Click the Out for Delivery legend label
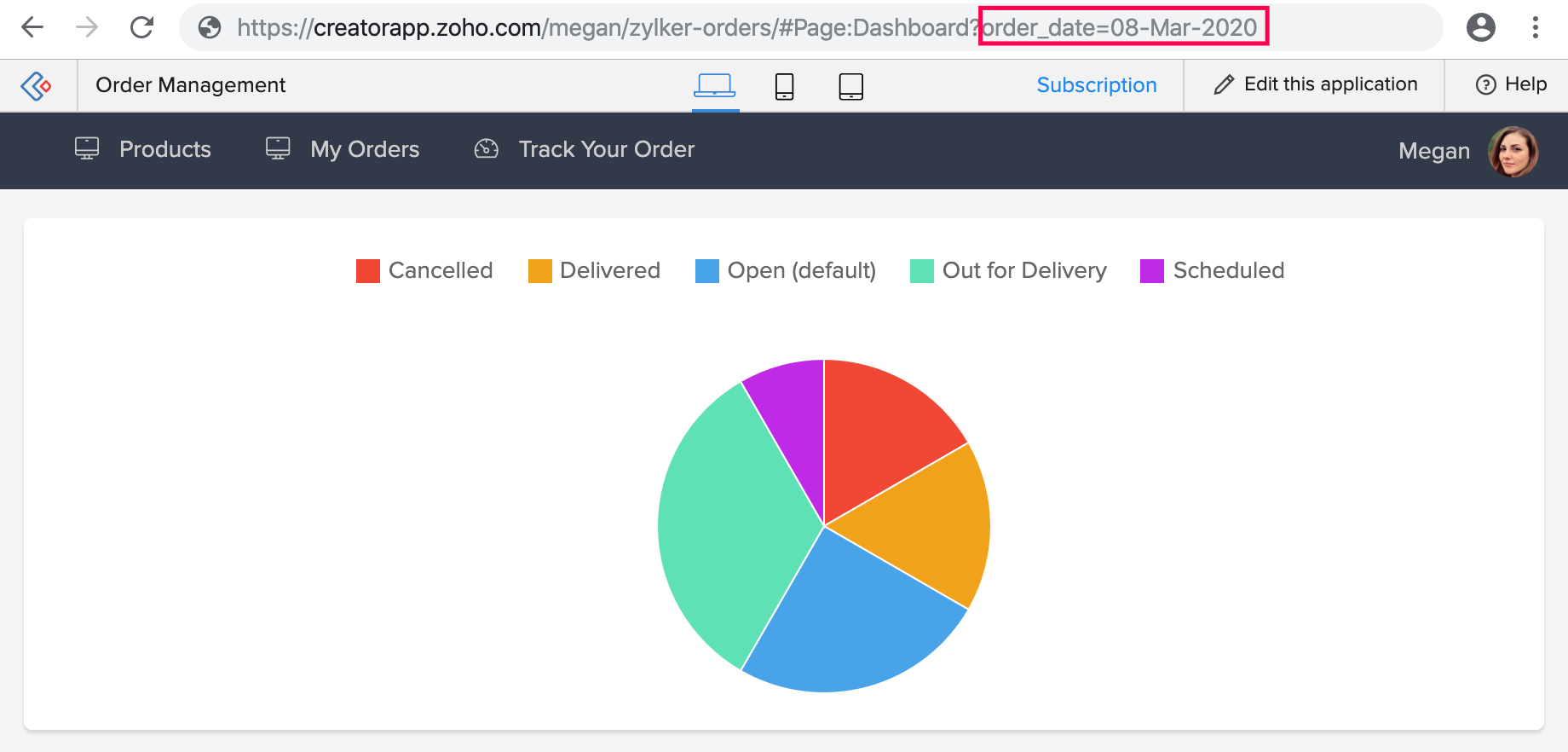 tap(1024, 270)
